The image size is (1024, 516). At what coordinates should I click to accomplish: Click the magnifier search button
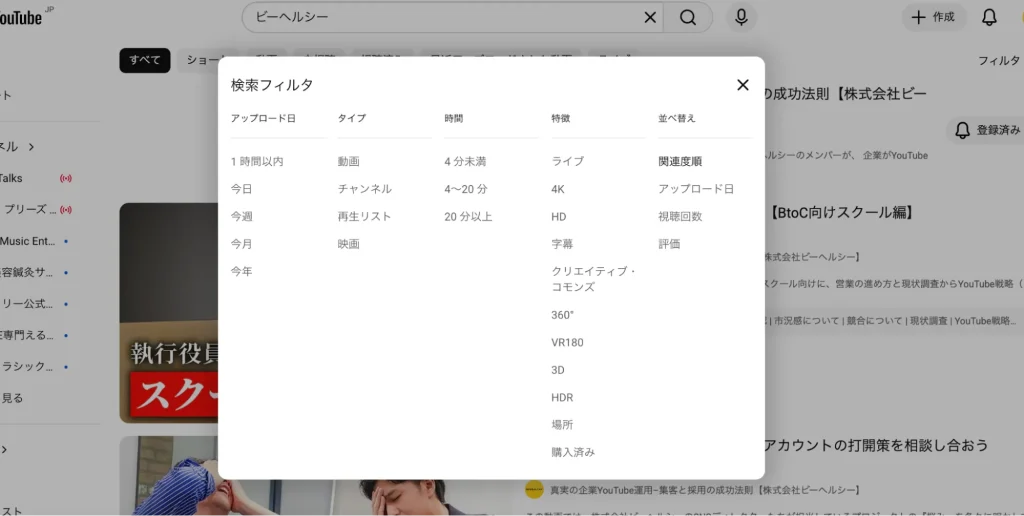[688, 17]
